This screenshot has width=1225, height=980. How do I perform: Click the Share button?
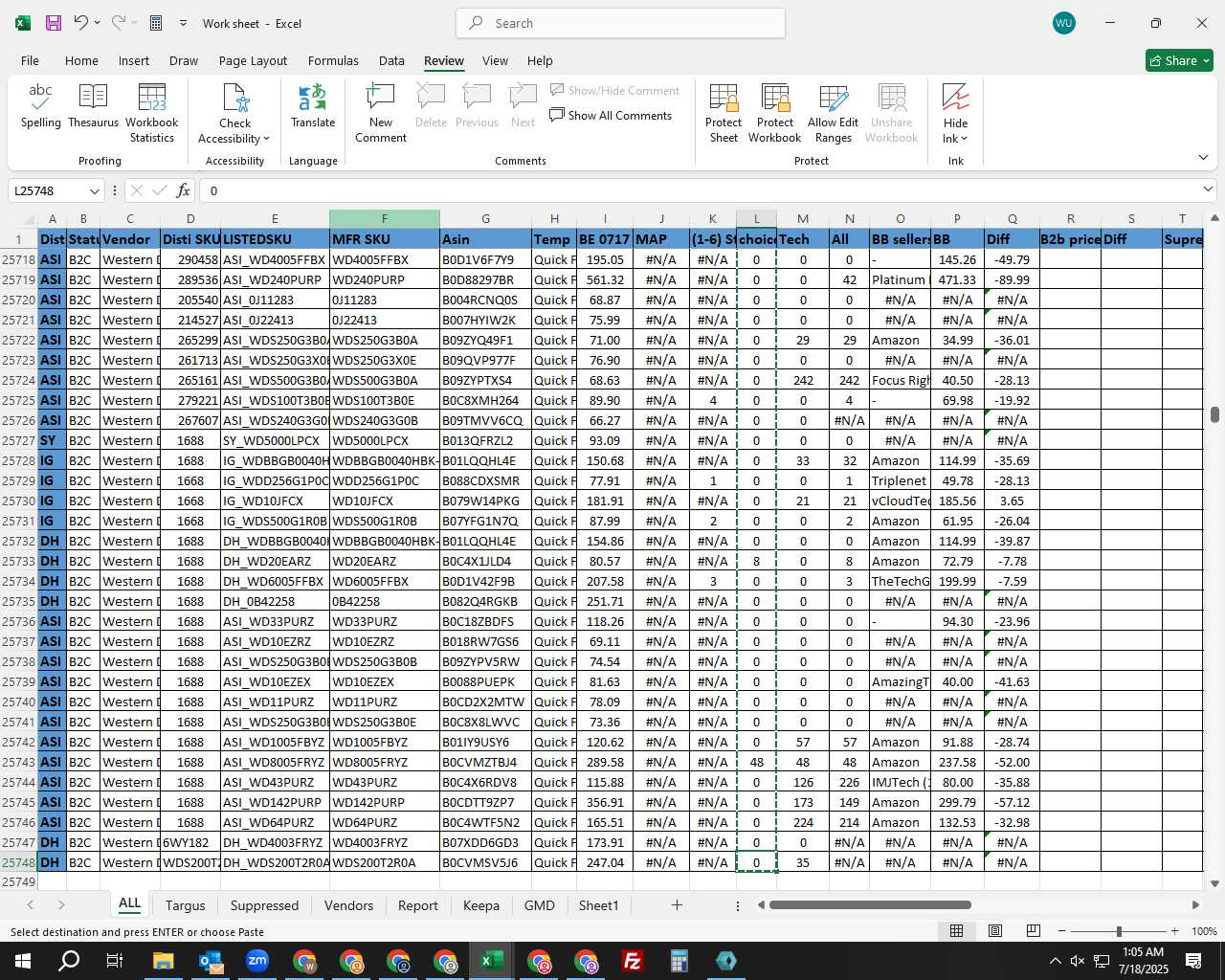coord(1179,60)
